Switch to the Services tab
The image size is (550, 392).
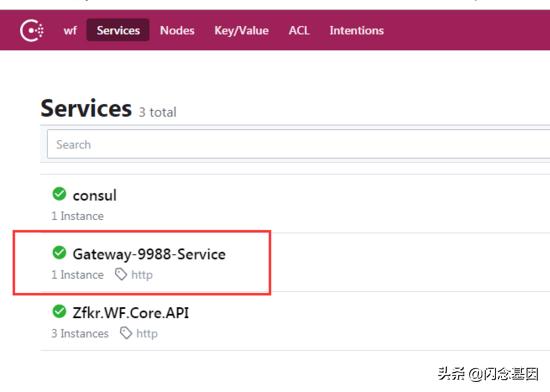[118, 31]
